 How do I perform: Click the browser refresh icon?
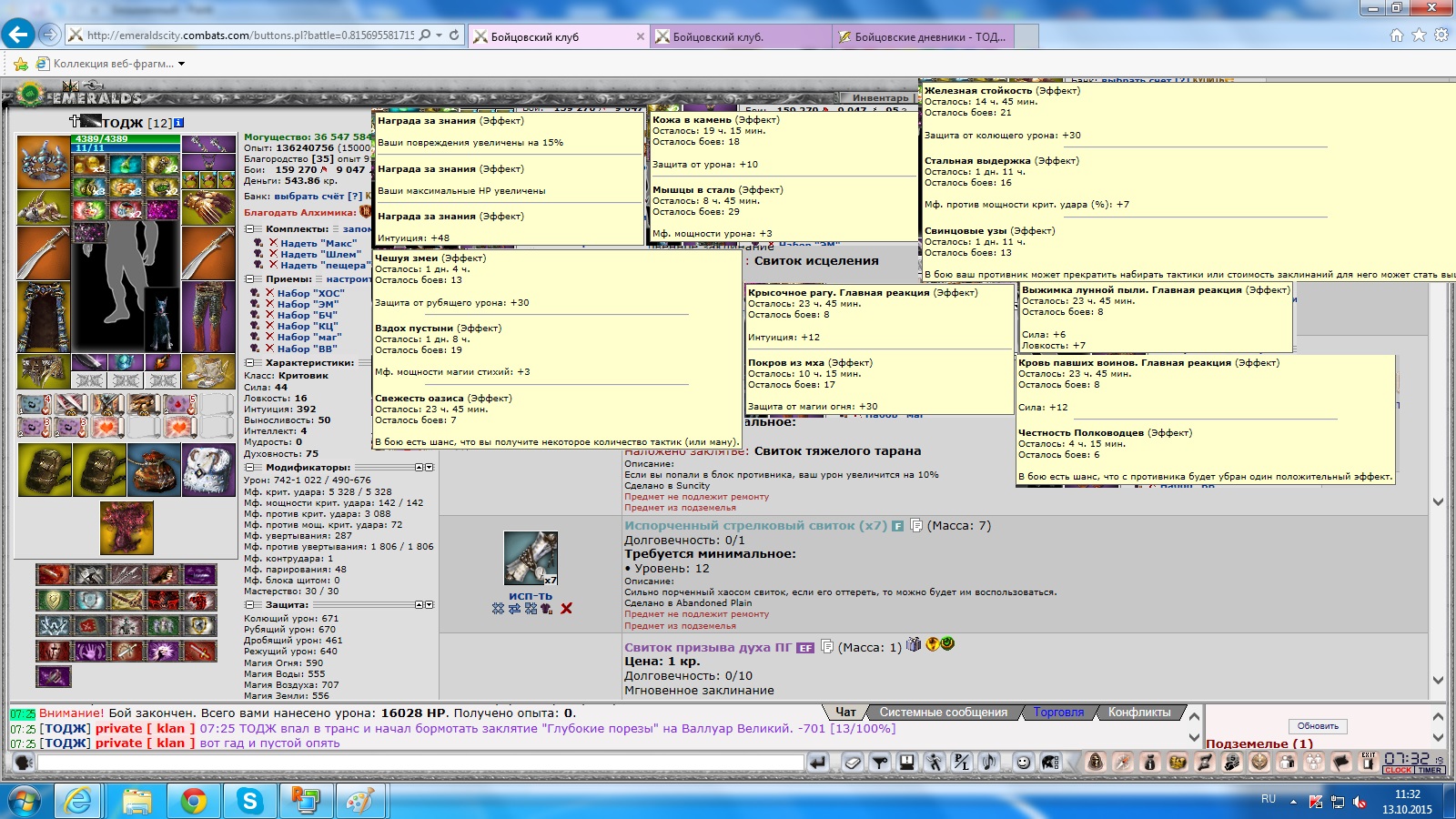(454, 35)
